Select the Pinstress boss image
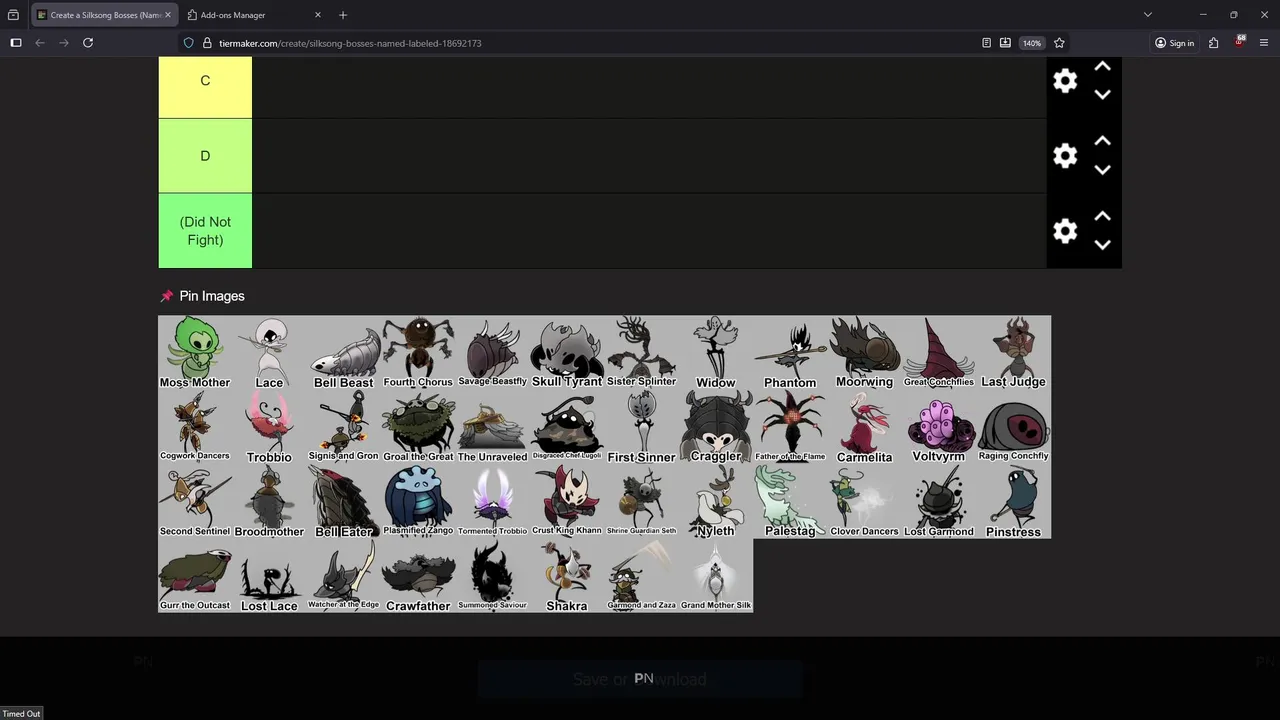1280x720 pixels. click(1013, 502)
